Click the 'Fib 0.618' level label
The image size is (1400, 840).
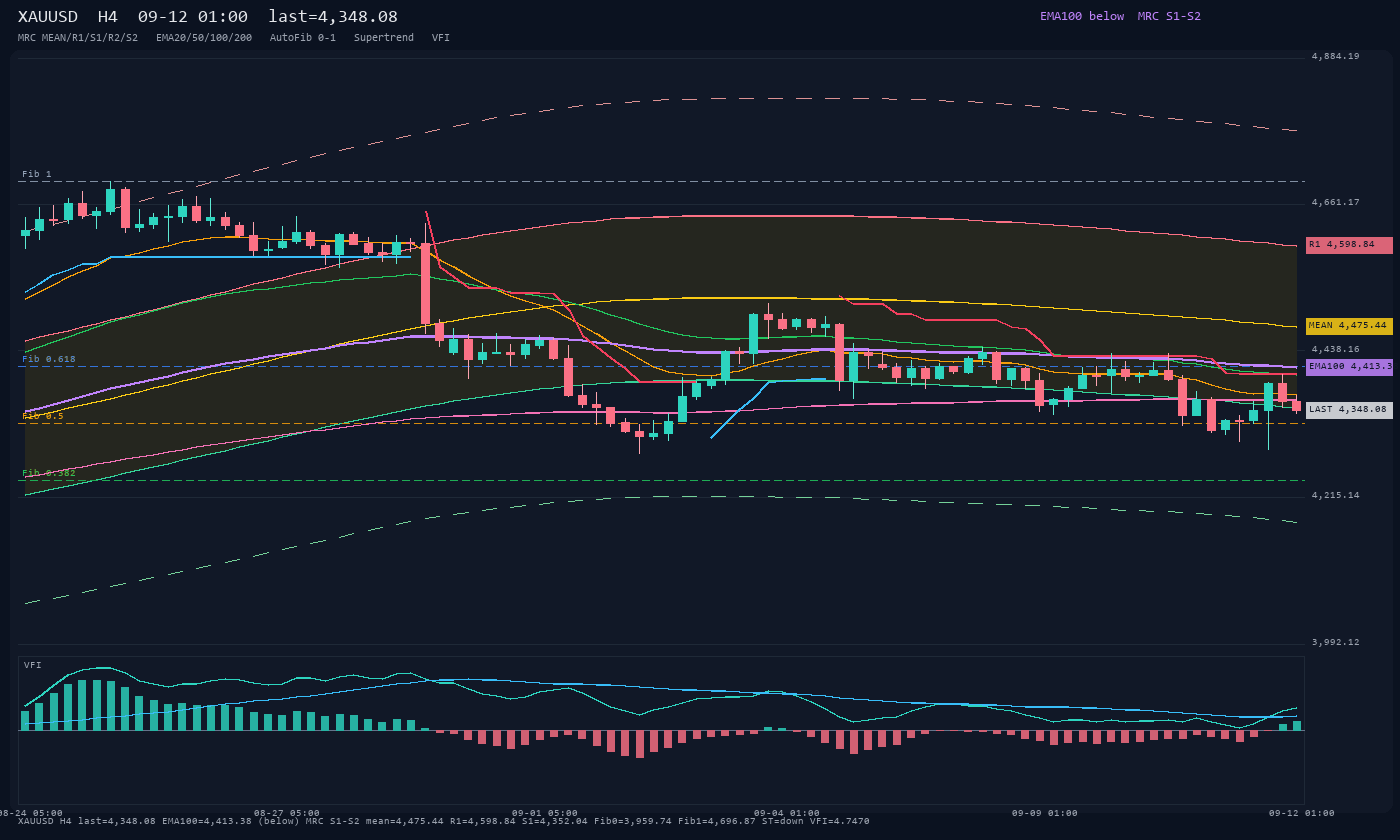pos(49,359)
